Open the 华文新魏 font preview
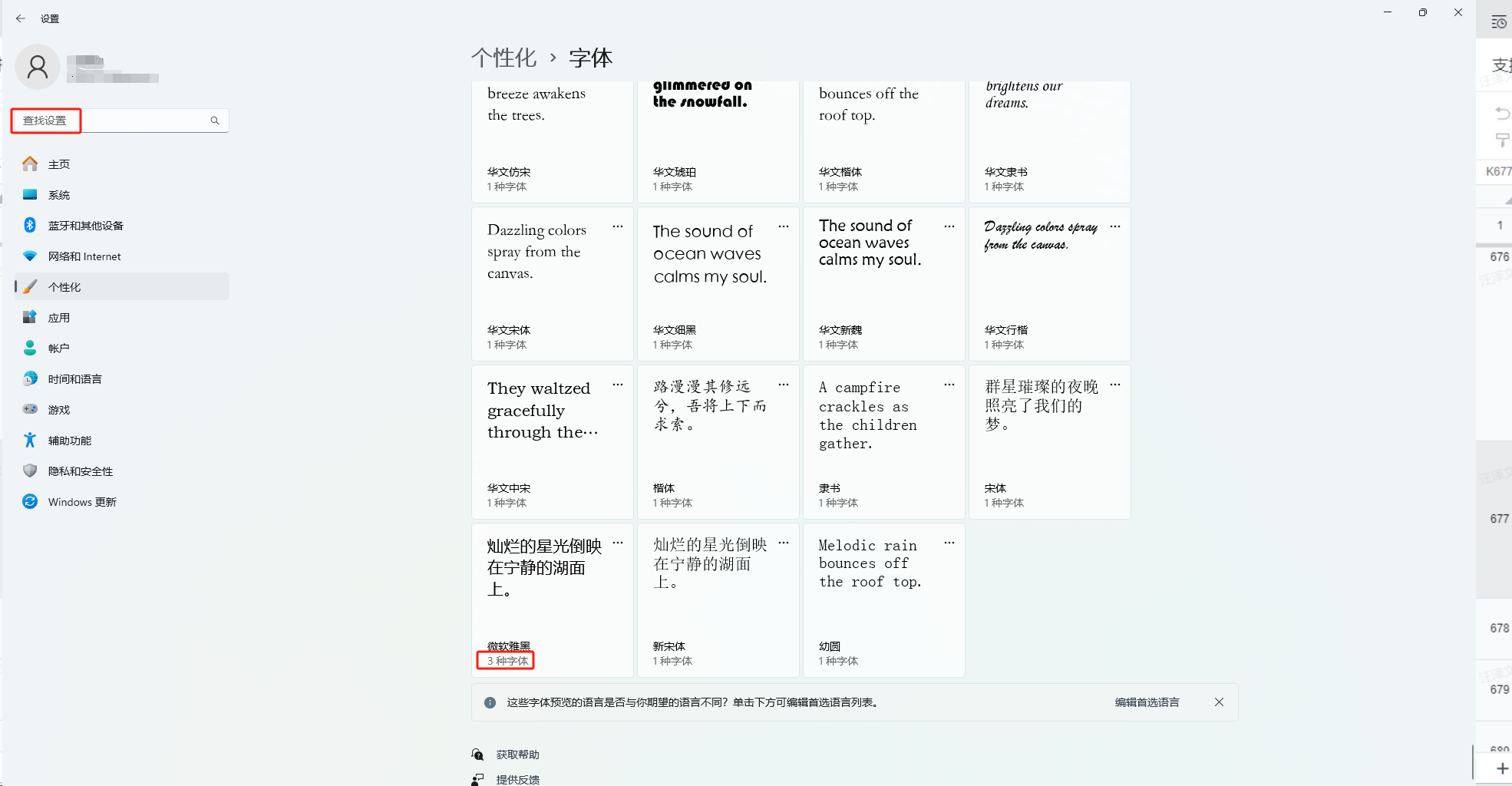The height and width of the screenshot is (786, 1512). pos(884,284)
